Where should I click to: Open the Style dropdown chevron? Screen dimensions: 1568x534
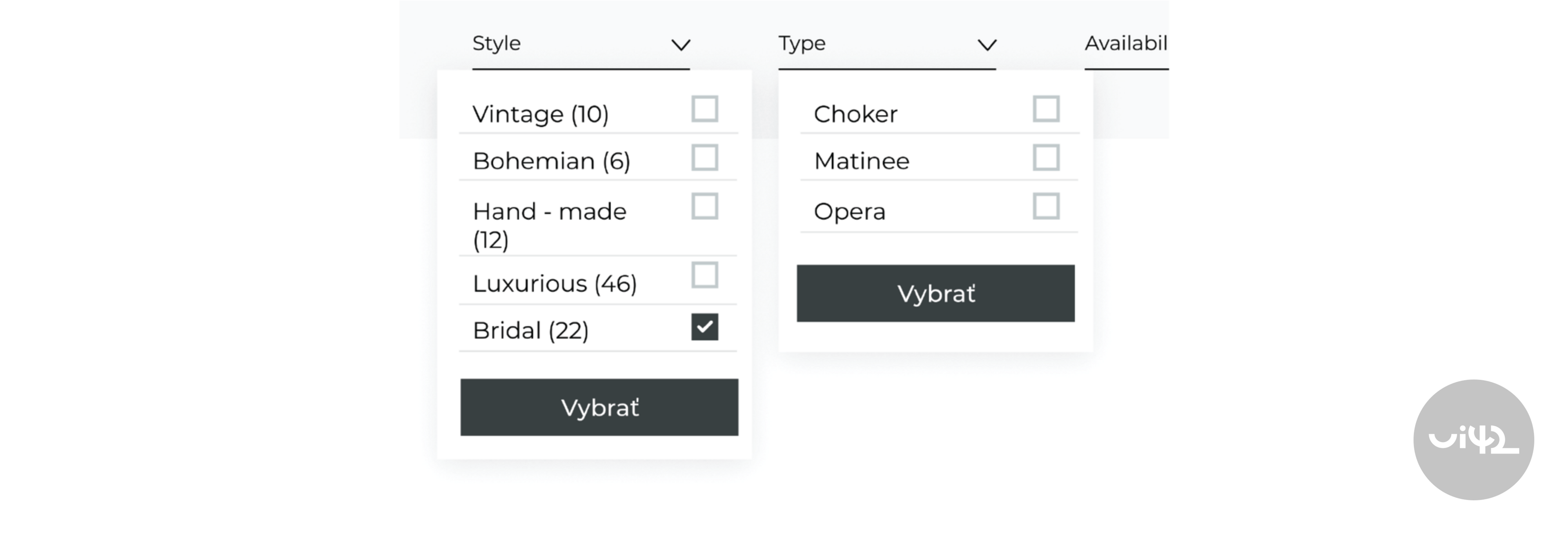click(x=680, y=44)
